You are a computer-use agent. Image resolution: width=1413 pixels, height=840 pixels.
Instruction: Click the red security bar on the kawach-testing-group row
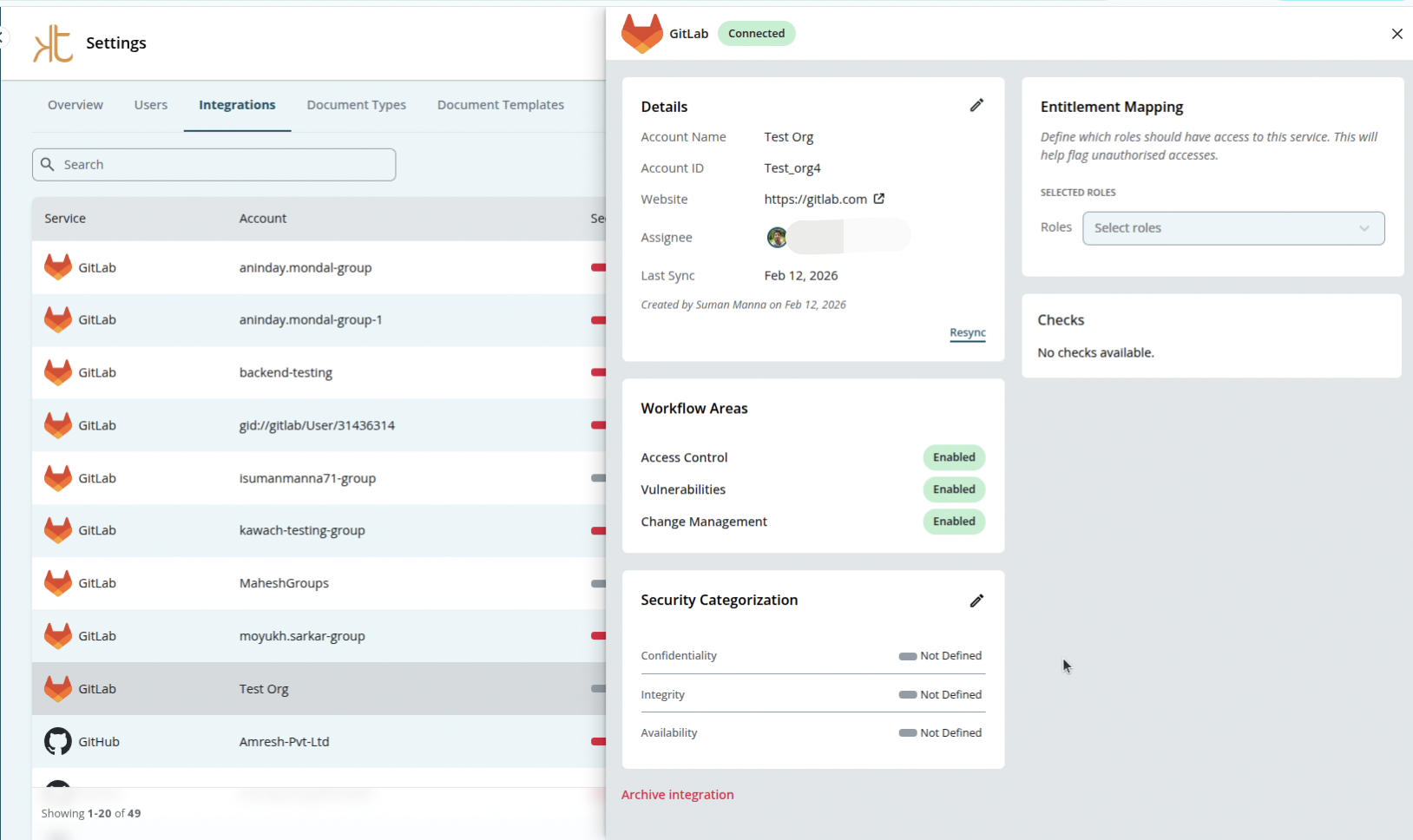[596, 529]
